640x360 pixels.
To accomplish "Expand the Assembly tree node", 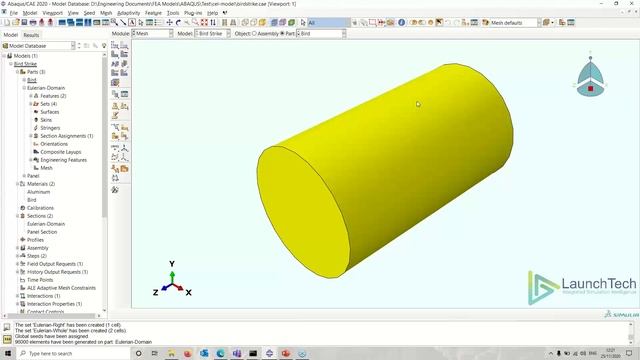I will (x=18, y=248).
